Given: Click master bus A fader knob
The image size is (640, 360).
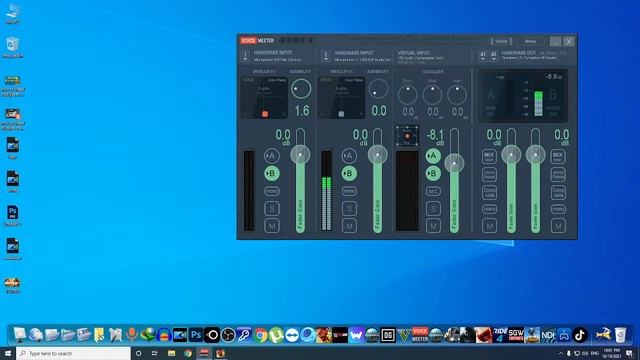Looking at the screenshot, I should (511, 155).
